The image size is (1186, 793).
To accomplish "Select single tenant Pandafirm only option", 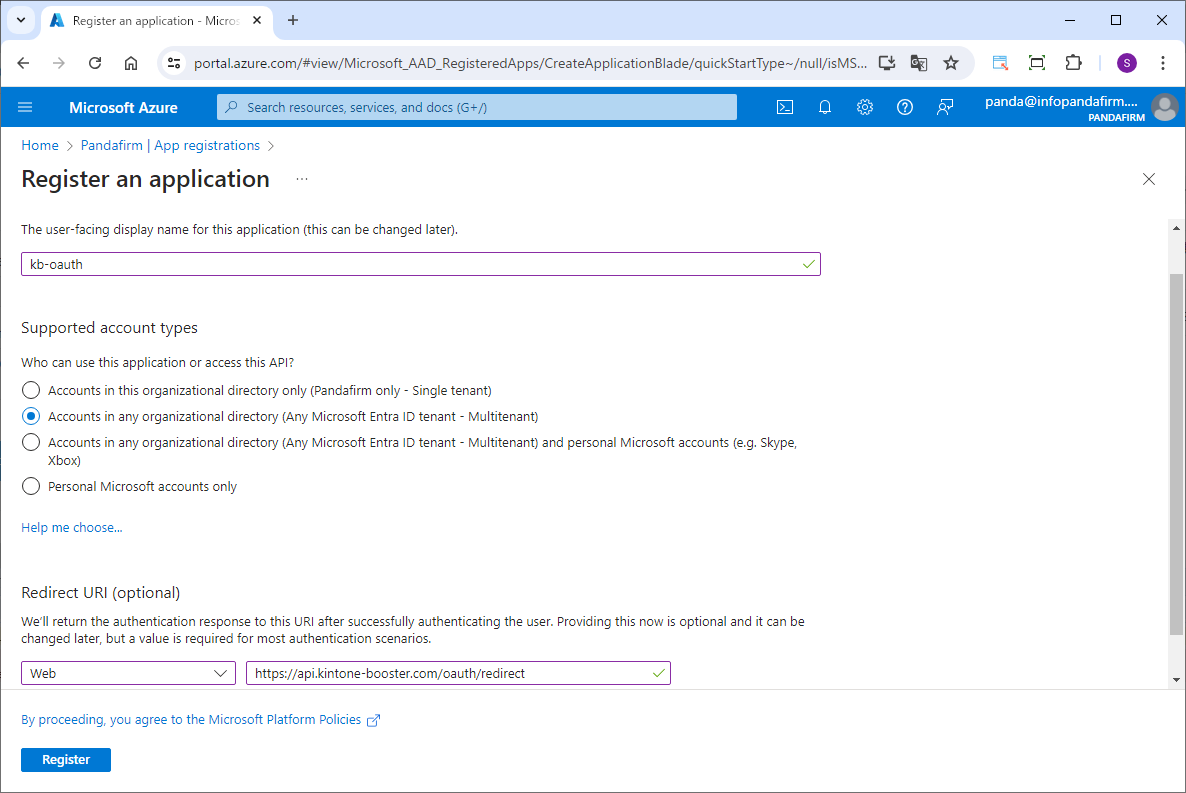I will tap(32, 390).
